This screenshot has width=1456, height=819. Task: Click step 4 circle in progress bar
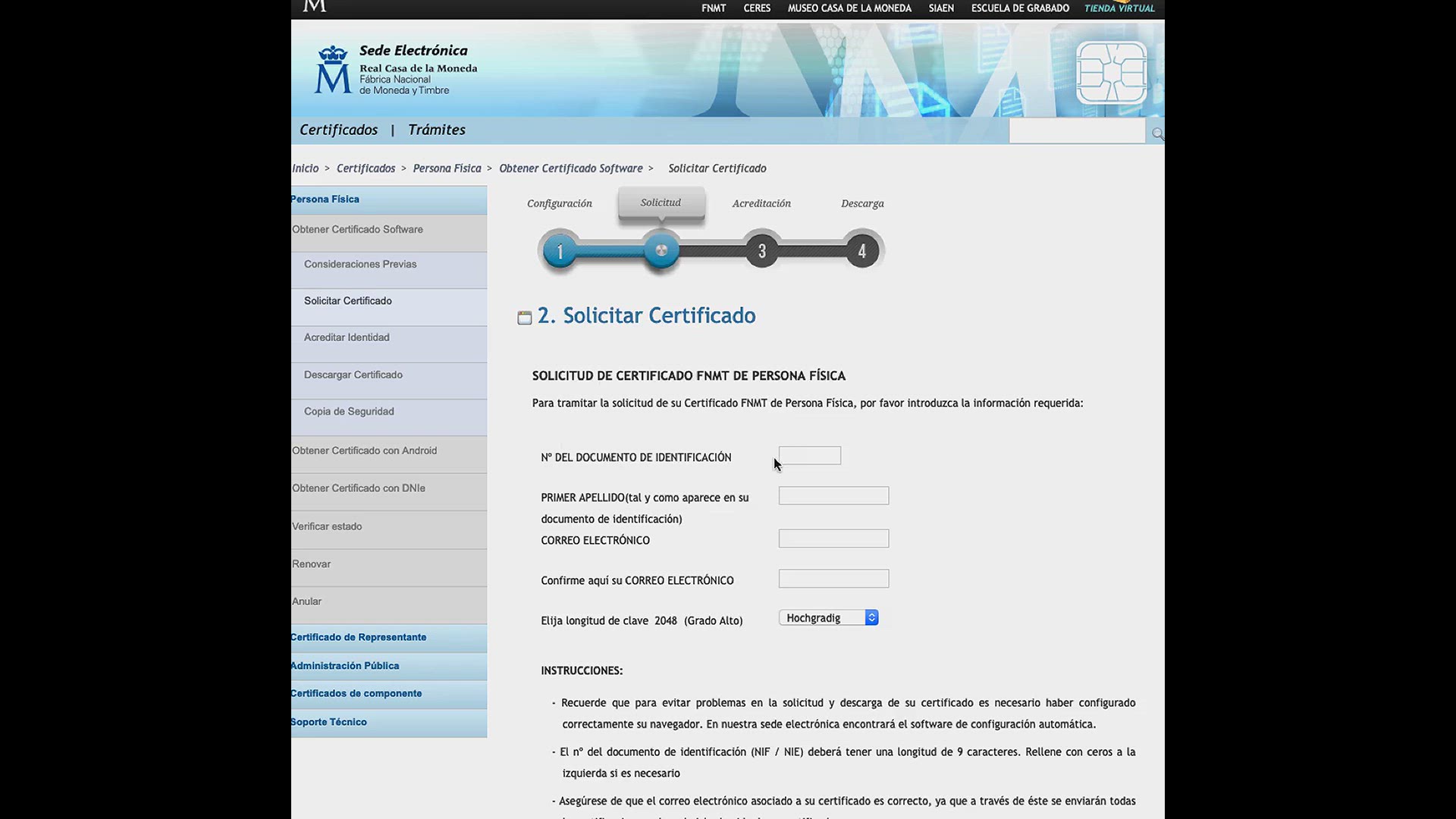861,251
